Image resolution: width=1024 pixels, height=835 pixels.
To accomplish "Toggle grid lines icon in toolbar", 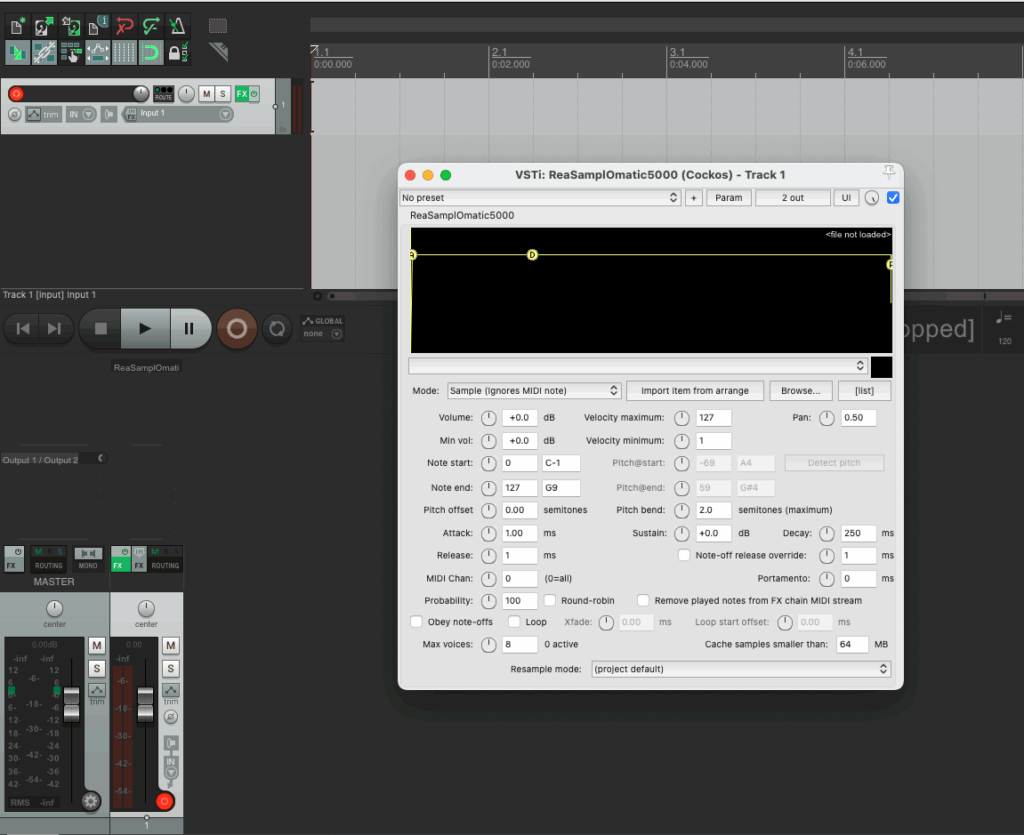I will [124, 53].
